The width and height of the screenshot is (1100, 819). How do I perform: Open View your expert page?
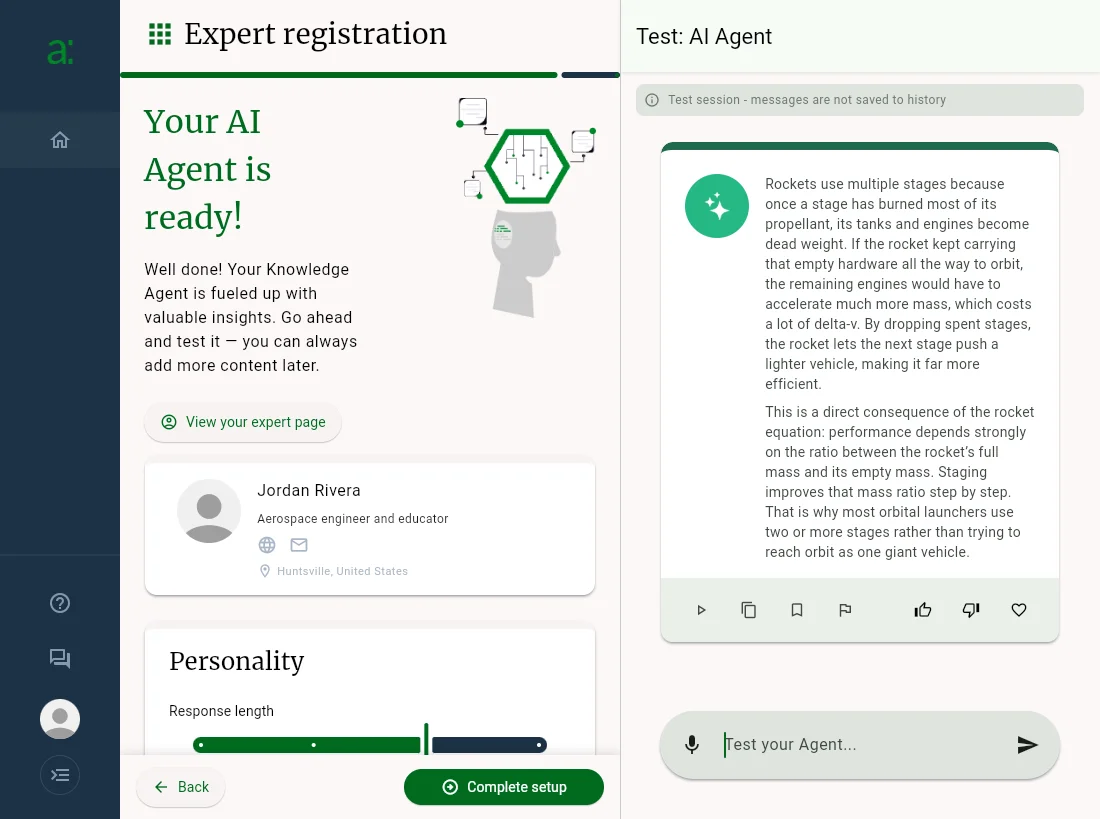coord(243,422)
